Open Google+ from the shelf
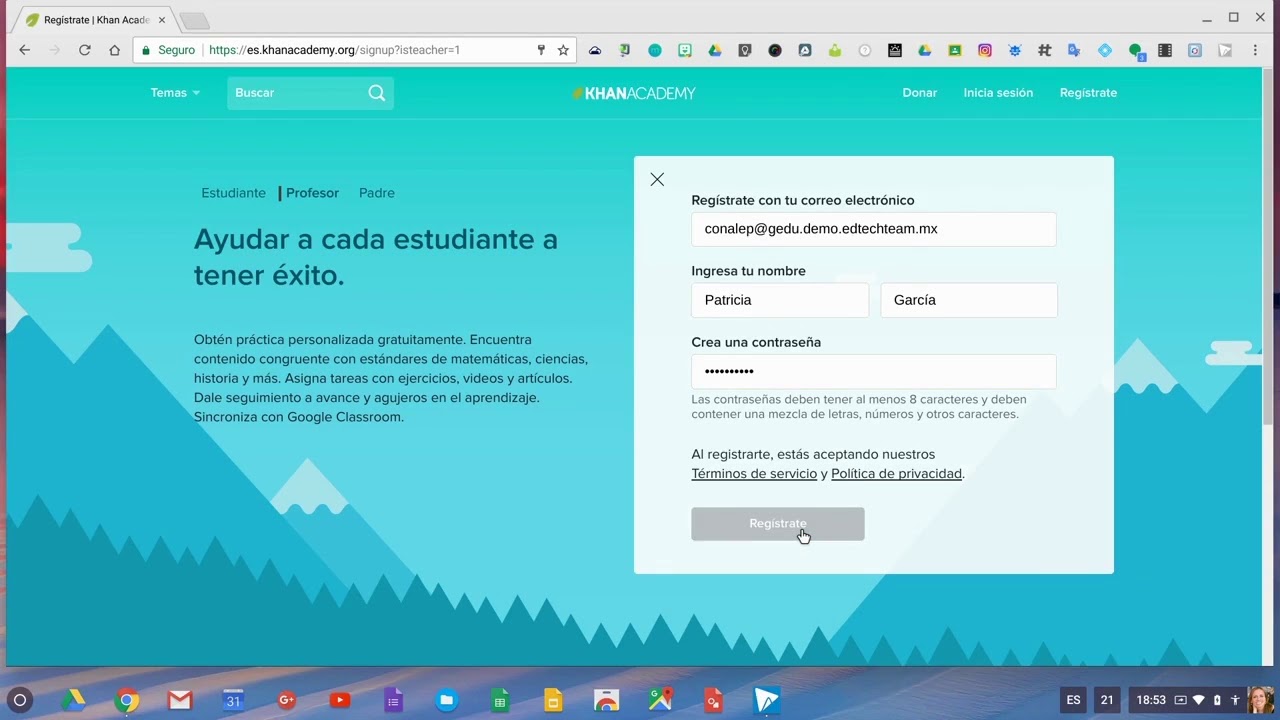Screen dimensions: 1280x720 click(287, 700)
